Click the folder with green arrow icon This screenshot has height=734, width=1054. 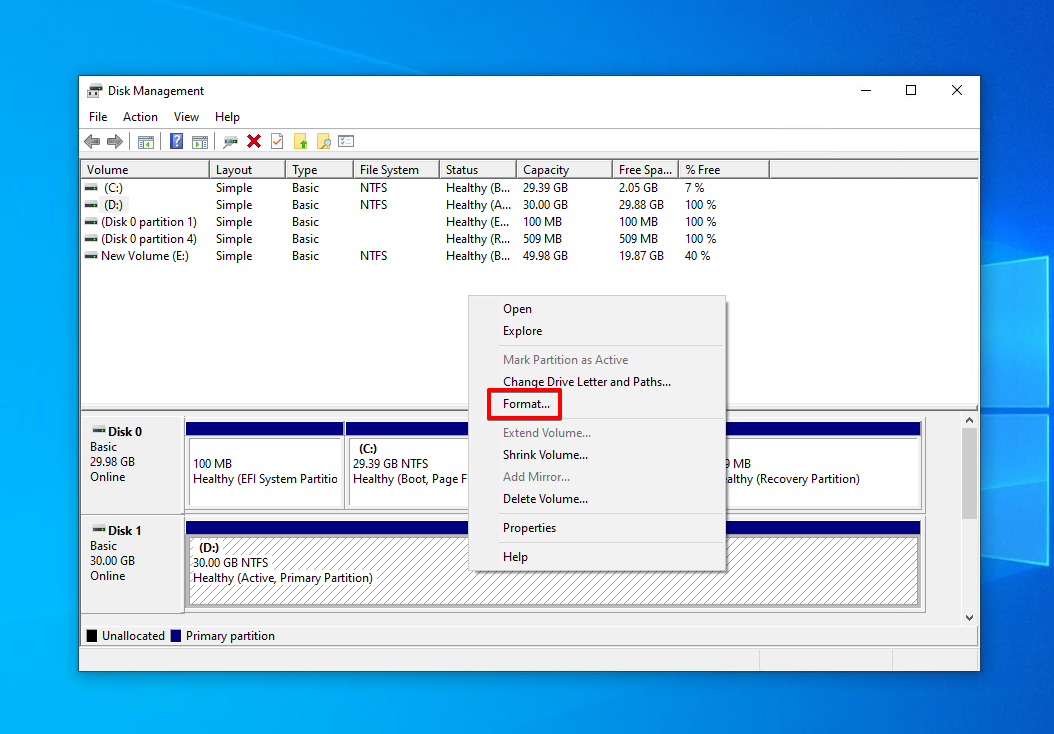pos(300,142)
